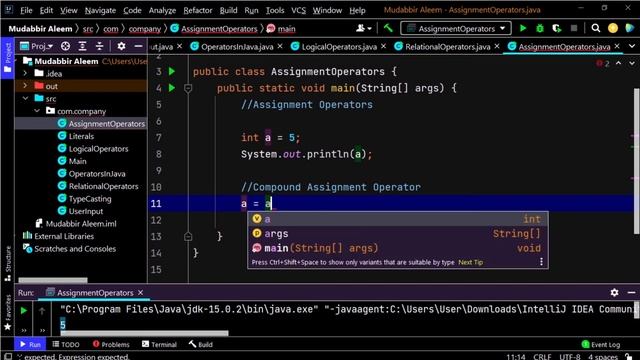Close AssignmentOperators run tab

pos(140,293)
